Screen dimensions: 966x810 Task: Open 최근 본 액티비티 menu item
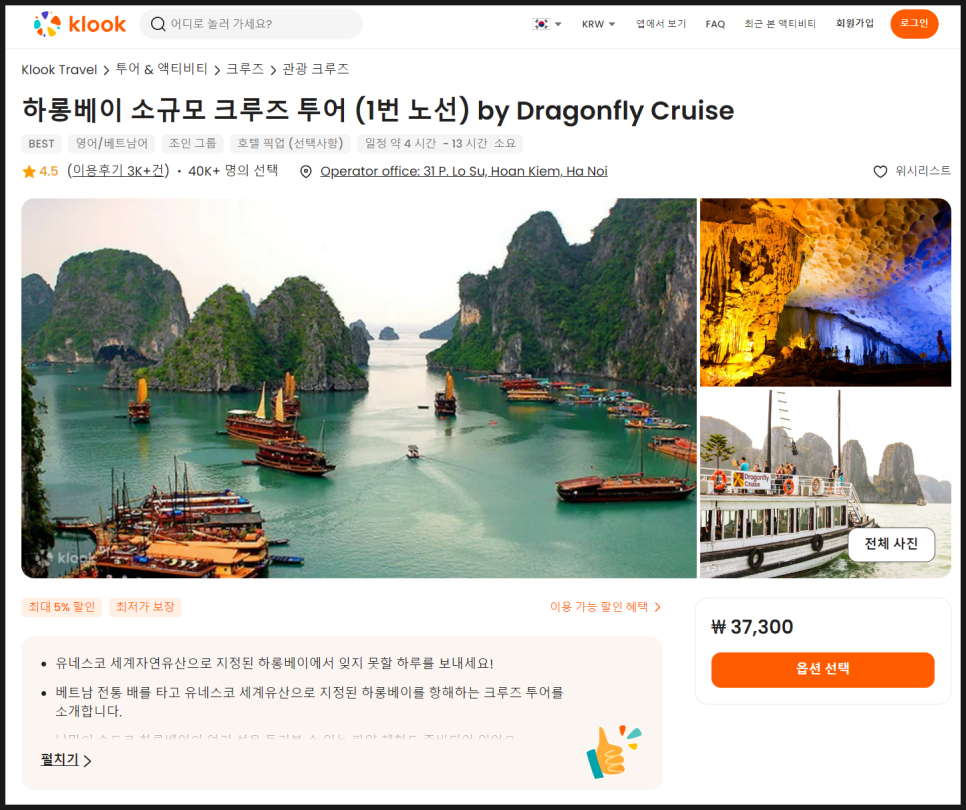[780, 24]
